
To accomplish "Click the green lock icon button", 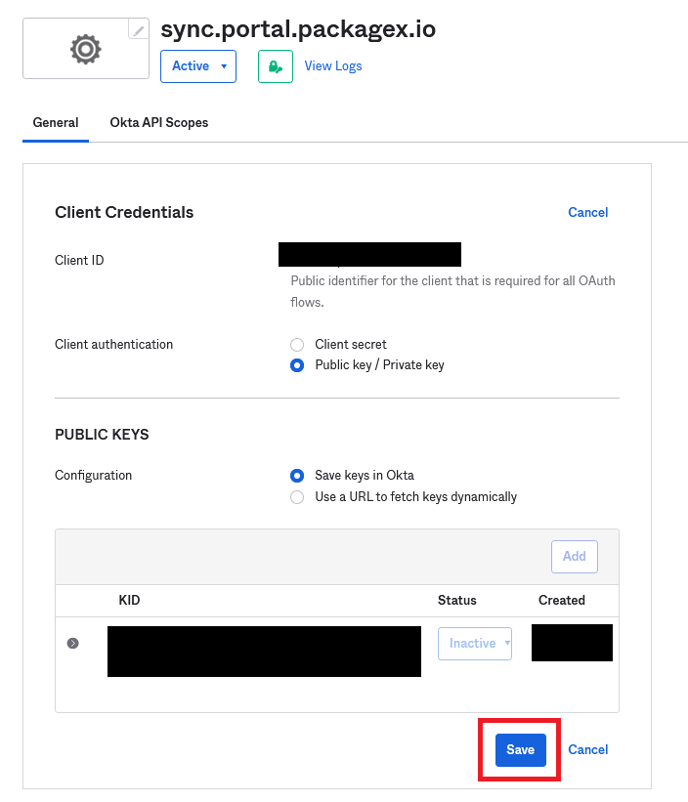I will click(275, 66).
